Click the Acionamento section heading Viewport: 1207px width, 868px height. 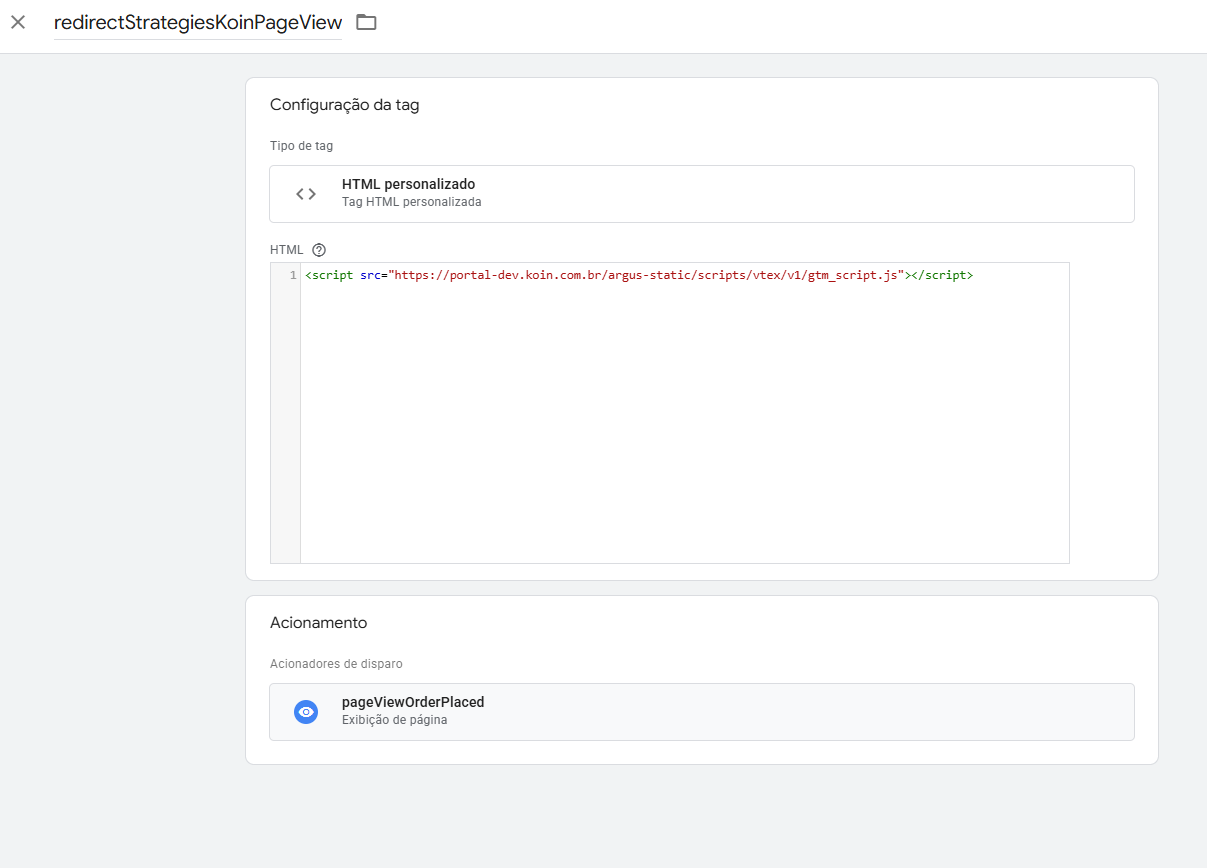318,623
